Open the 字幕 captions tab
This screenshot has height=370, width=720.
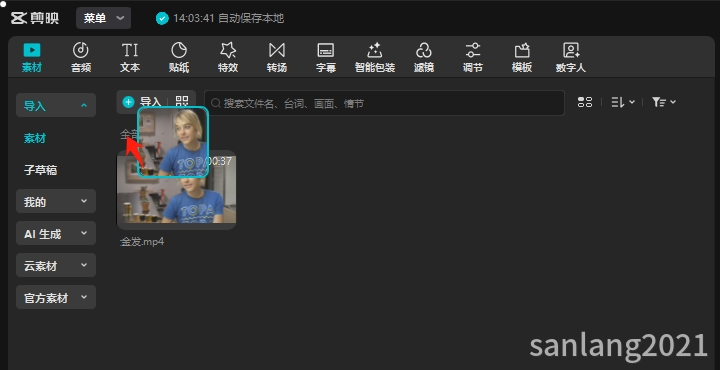(x=326, y=57)
